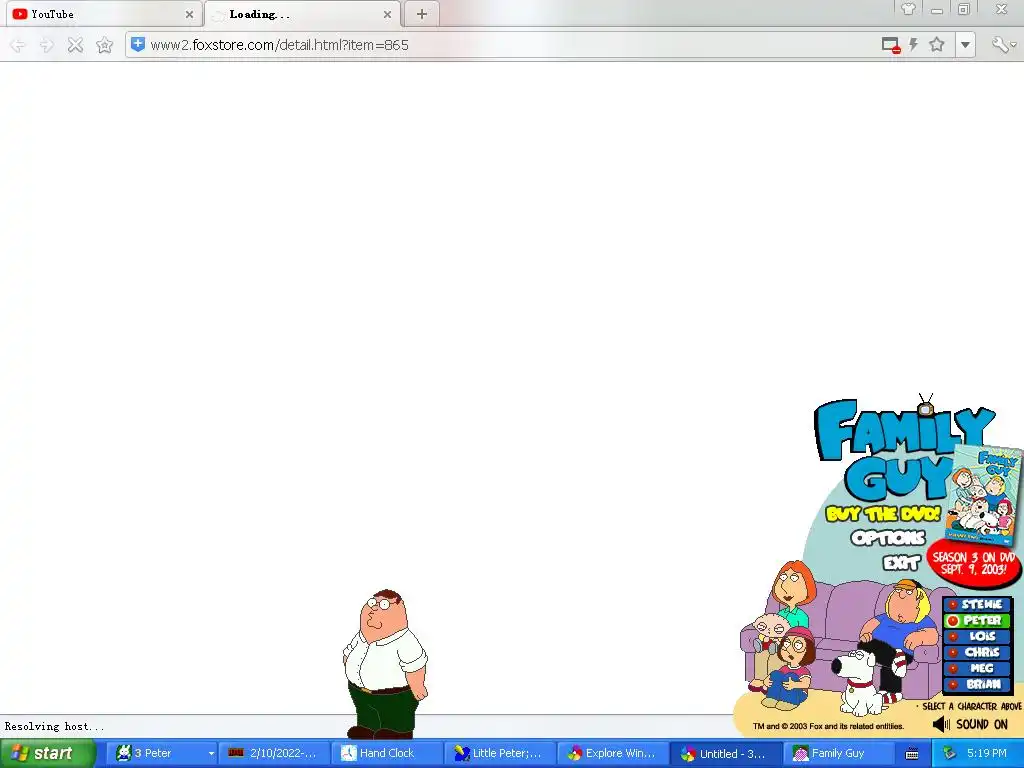Click the Peter Griffin desktop character

[x=385, y=664]
